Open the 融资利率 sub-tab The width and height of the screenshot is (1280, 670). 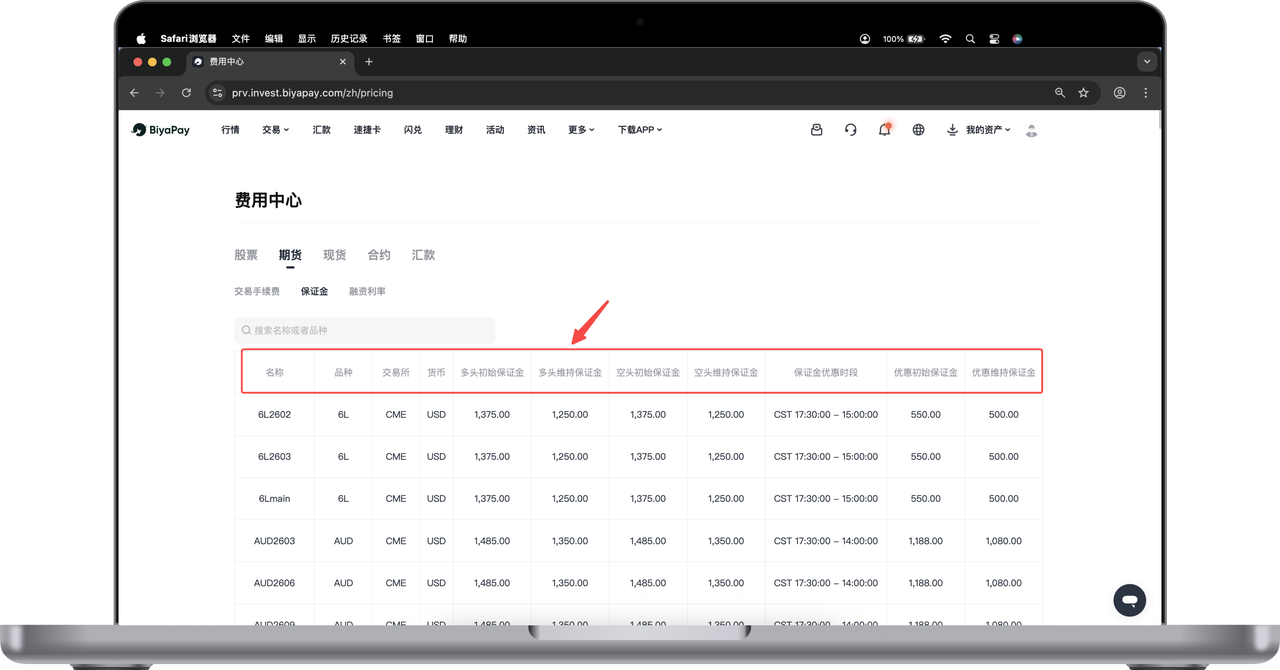point(367,292)
